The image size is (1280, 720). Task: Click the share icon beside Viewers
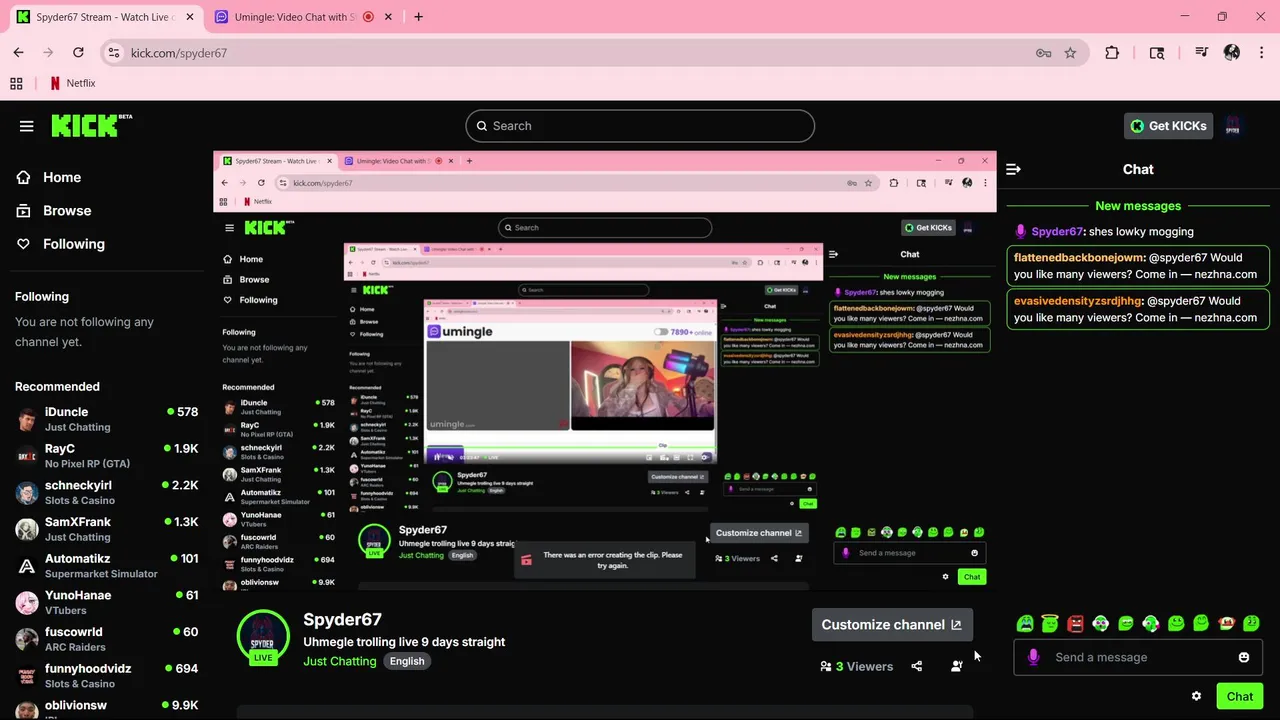[917, 666]
